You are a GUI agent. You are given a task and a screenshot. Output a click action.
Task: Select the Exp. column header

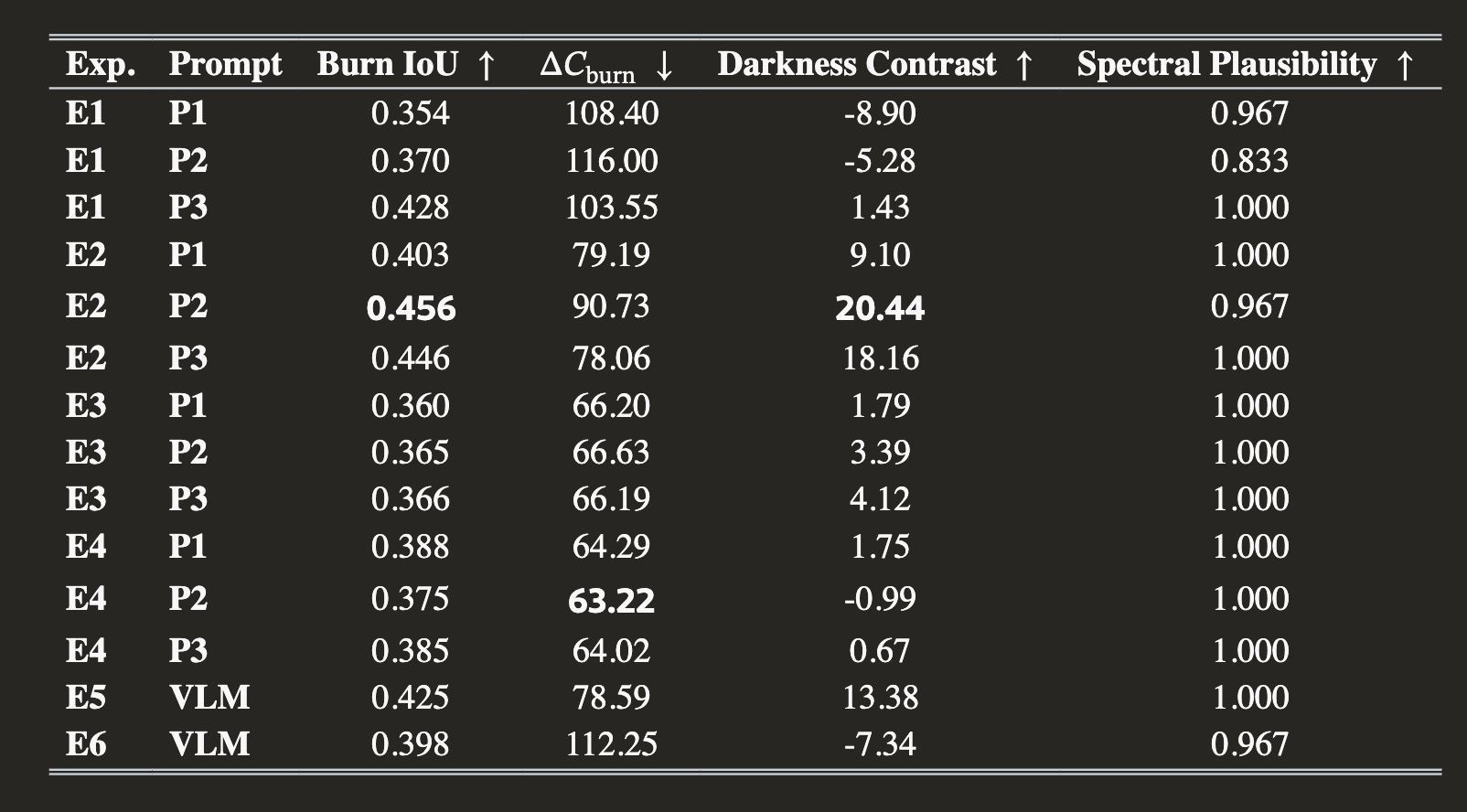[101, 65]
